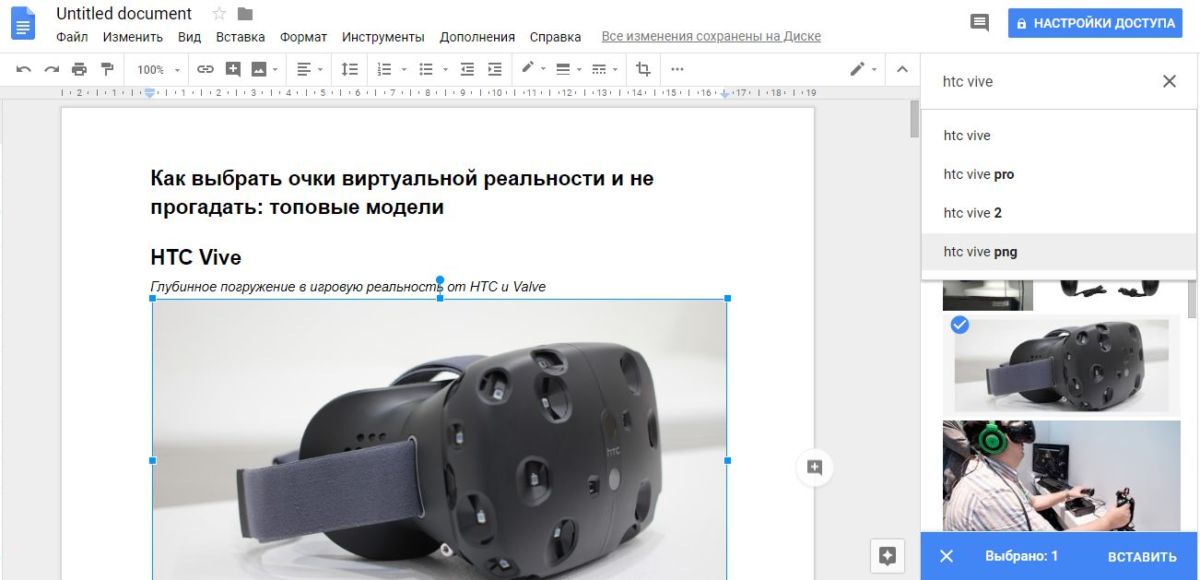Open the 100% zoom dropdown

tap(160, 70)
